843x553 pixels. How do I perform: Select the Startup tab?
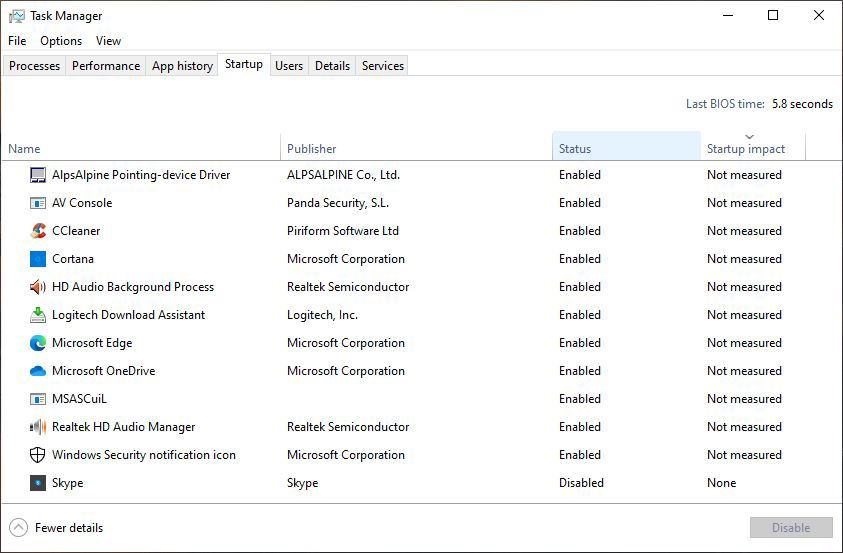(x=244, y=64)
